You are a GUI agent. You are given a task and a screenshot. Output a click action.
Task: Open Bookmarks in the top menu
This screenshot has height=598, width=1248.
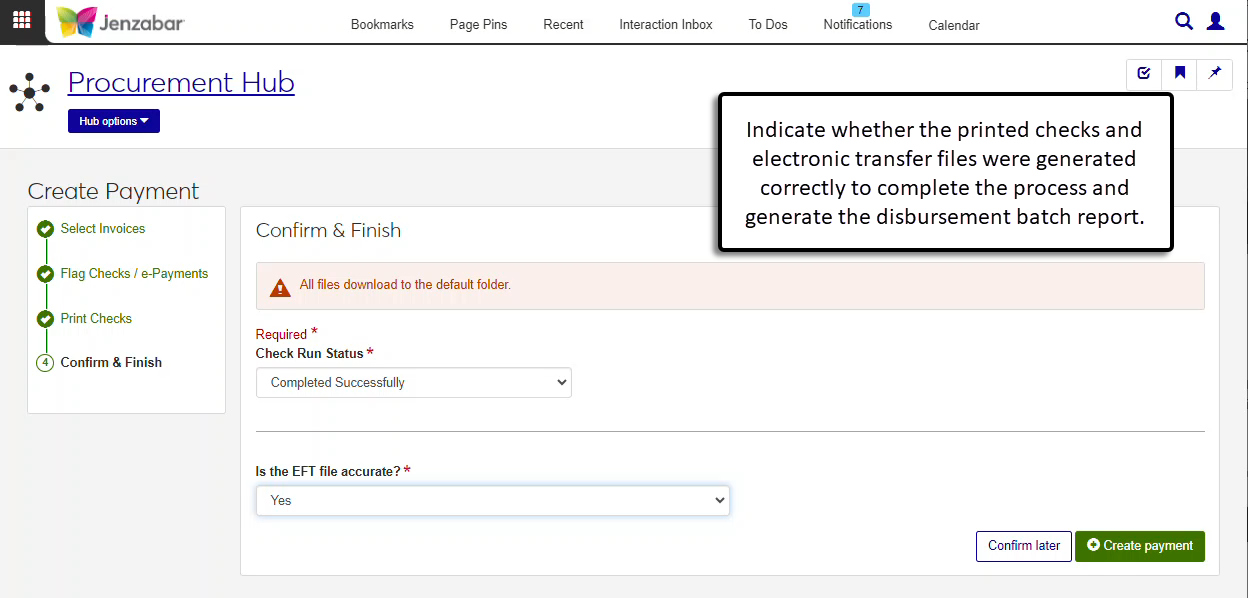(x=382, y=25)
